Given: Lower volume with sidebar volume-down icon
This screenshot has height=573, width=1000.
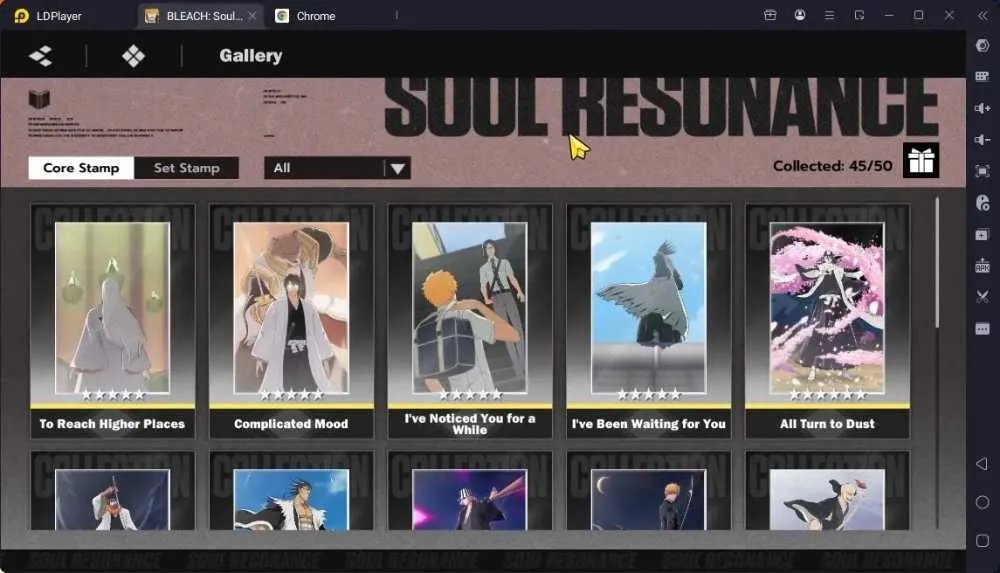Looking at the screenshot, I should (982, 139).
